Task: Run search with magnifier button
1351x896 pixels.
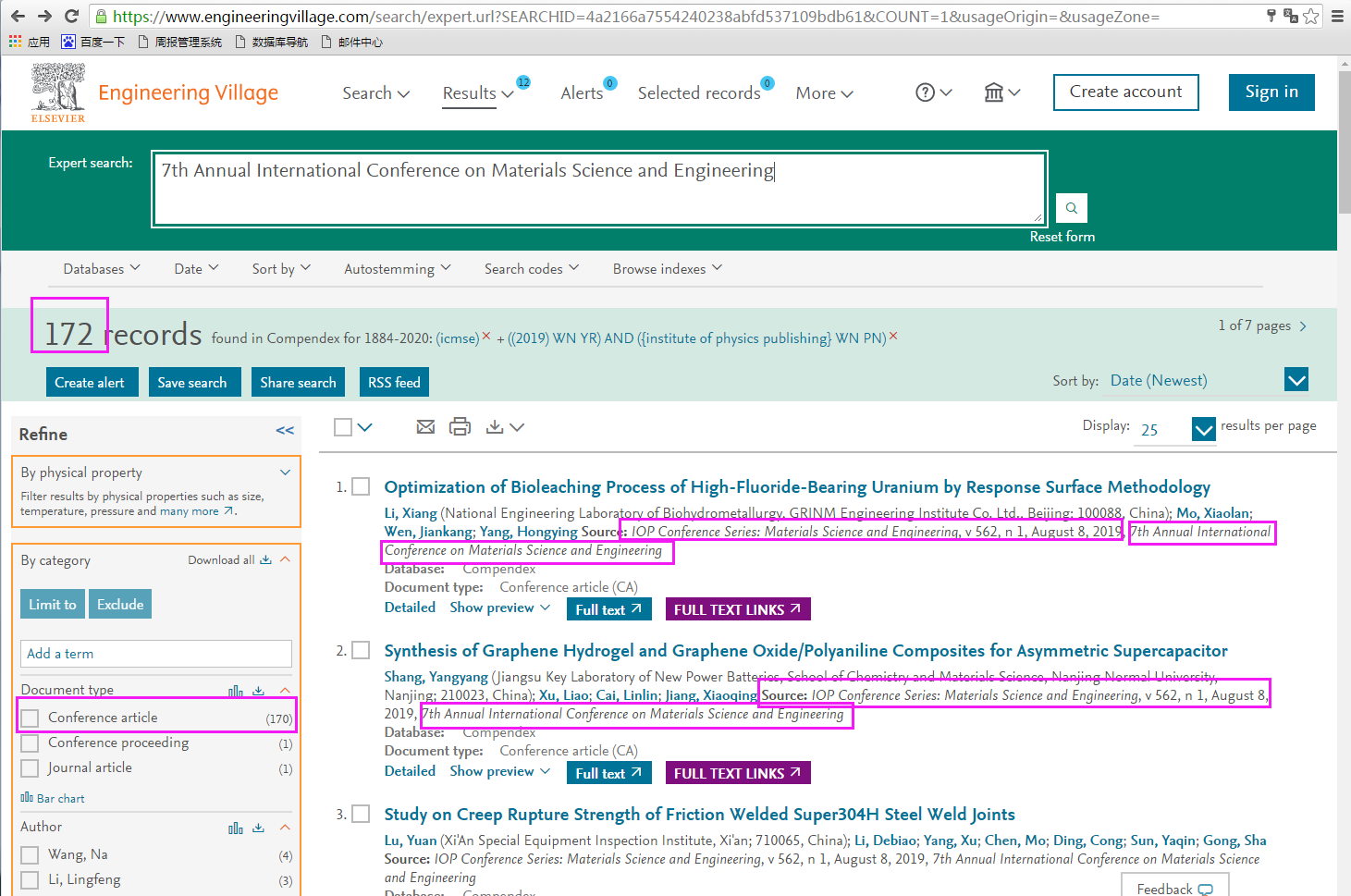Action: (x=1072, y=208)
